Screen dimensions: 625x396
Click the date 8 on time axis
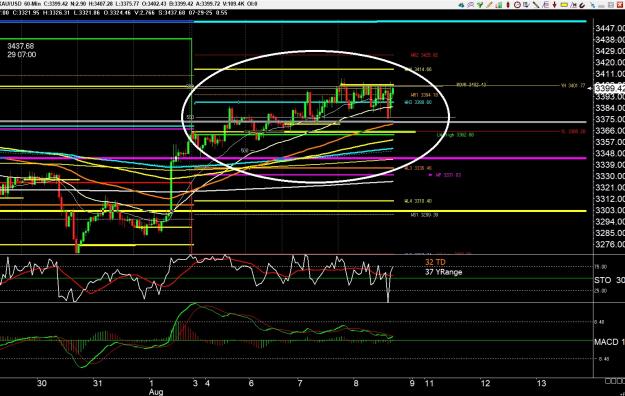pos(356,383)
